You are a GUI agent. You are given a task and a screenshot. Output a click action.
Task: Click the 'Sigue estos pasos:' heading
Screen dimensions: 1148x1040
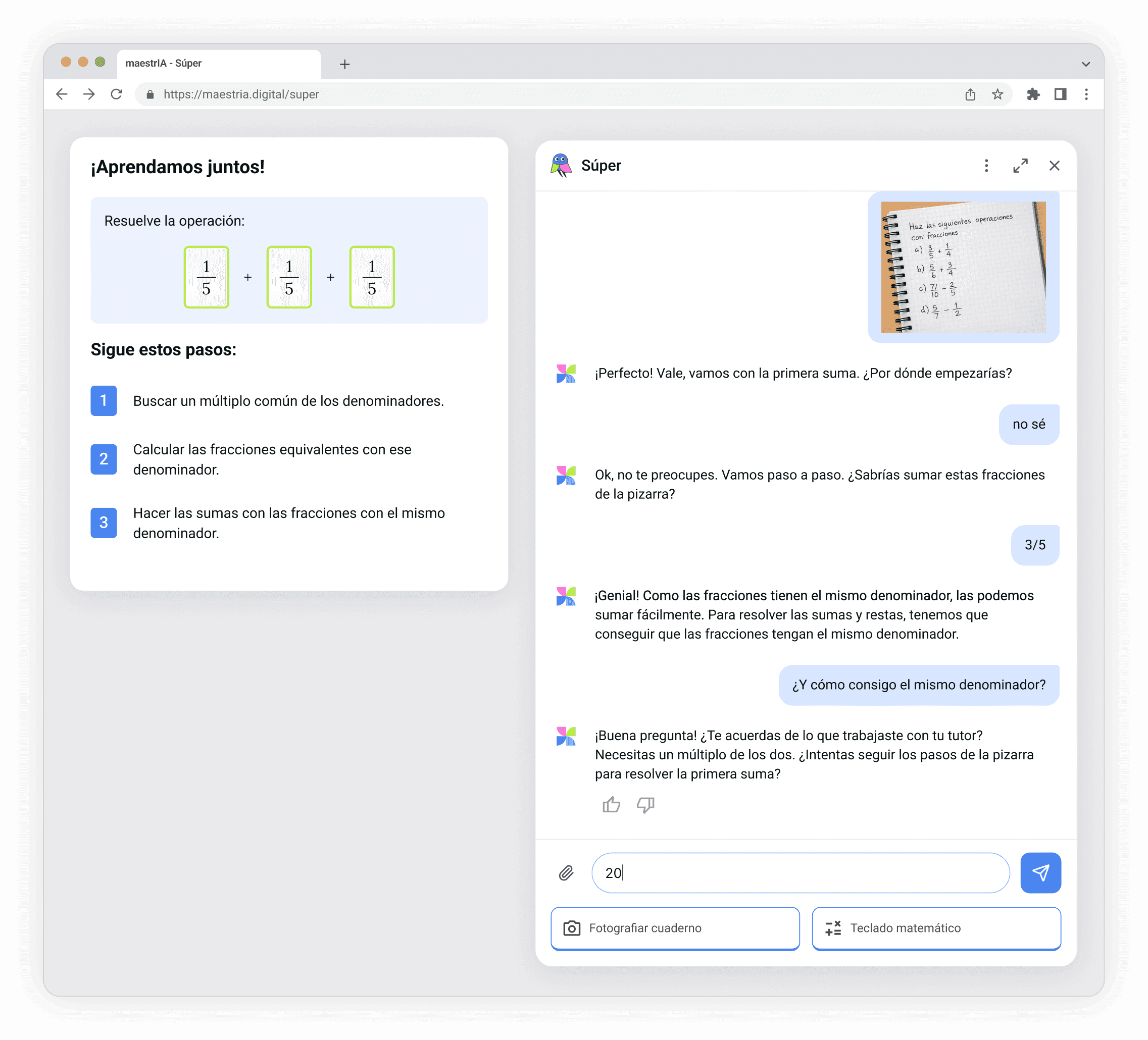(x=164, y=349)
